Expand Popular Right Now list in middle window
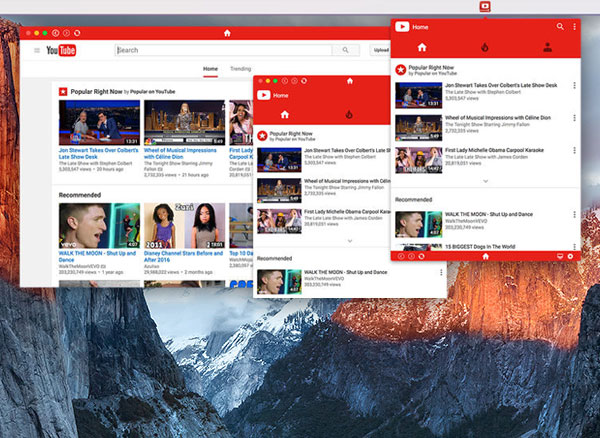The image size is (600, 438). click(x=350, y=241)
